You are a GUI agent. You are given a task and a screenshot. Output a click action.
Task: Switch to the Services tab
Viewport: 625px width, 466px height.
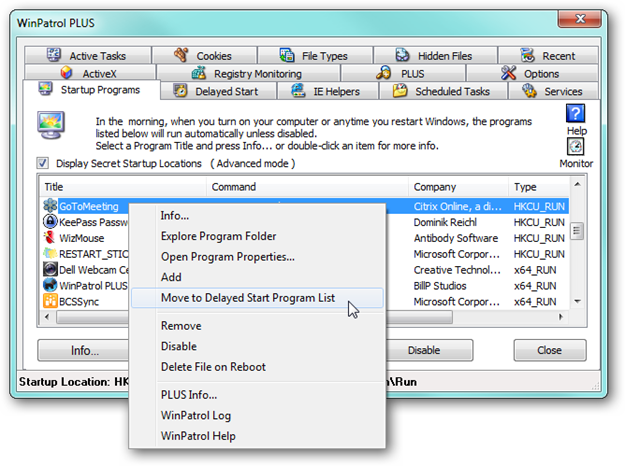(x=554, y=91)
